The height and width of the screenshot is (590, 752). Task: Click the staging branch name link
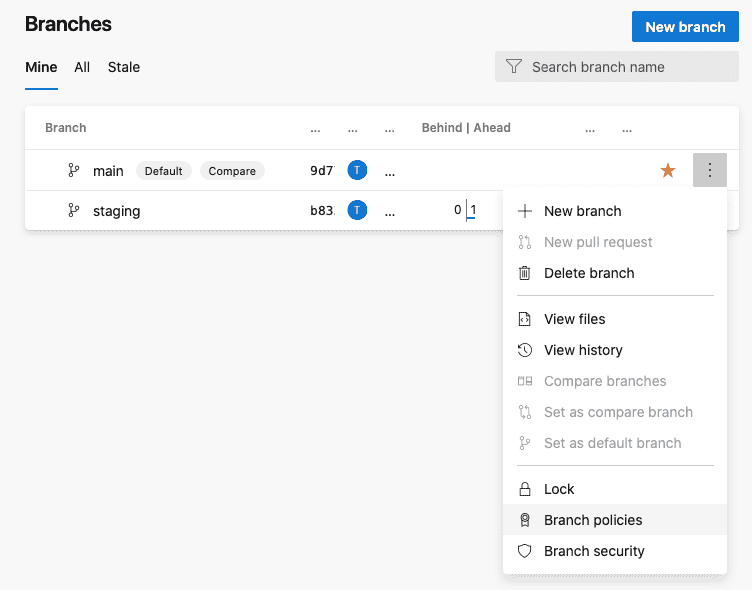(x=117, y=211)
